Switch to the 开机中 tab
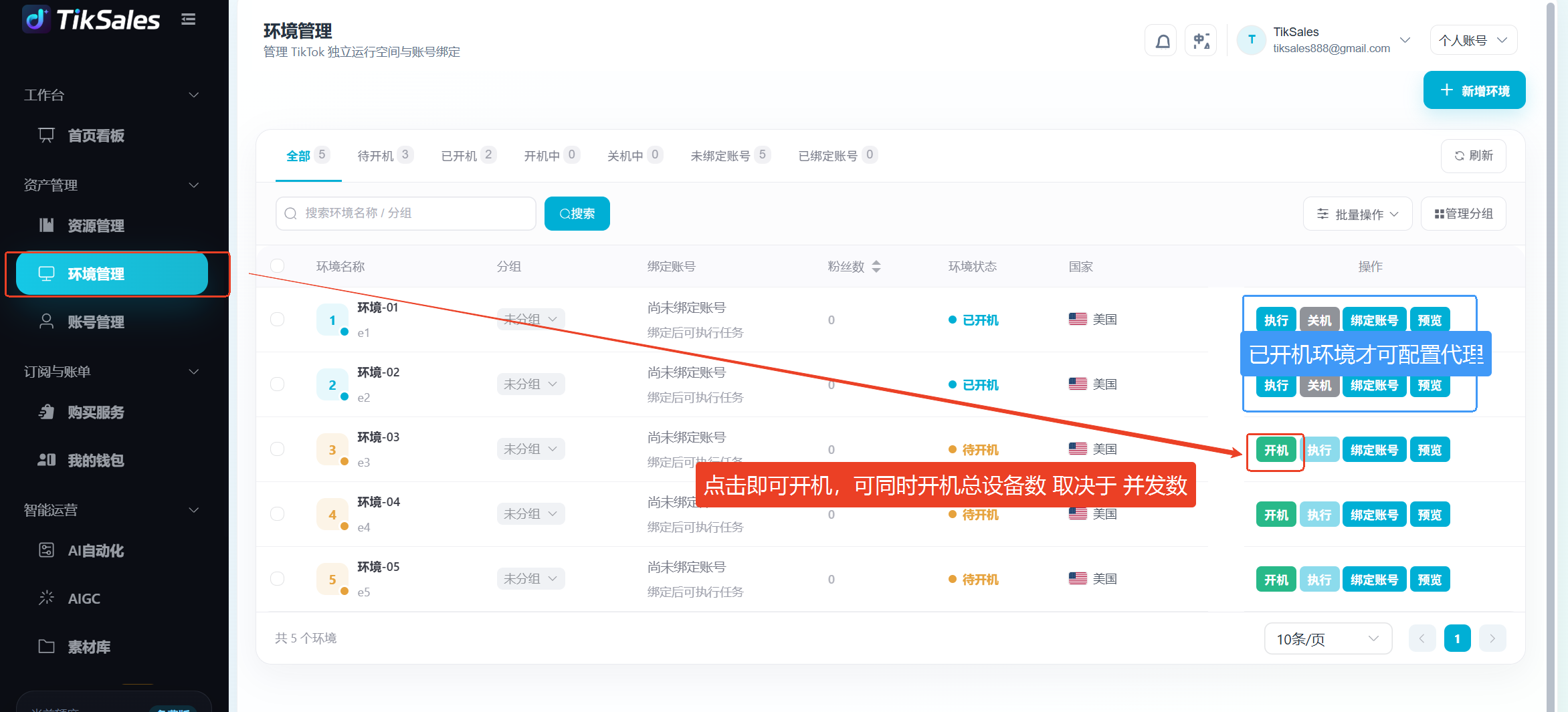The width and height of the screenshot is (1568, 712). pyautogui.click(x=551, y=155)
